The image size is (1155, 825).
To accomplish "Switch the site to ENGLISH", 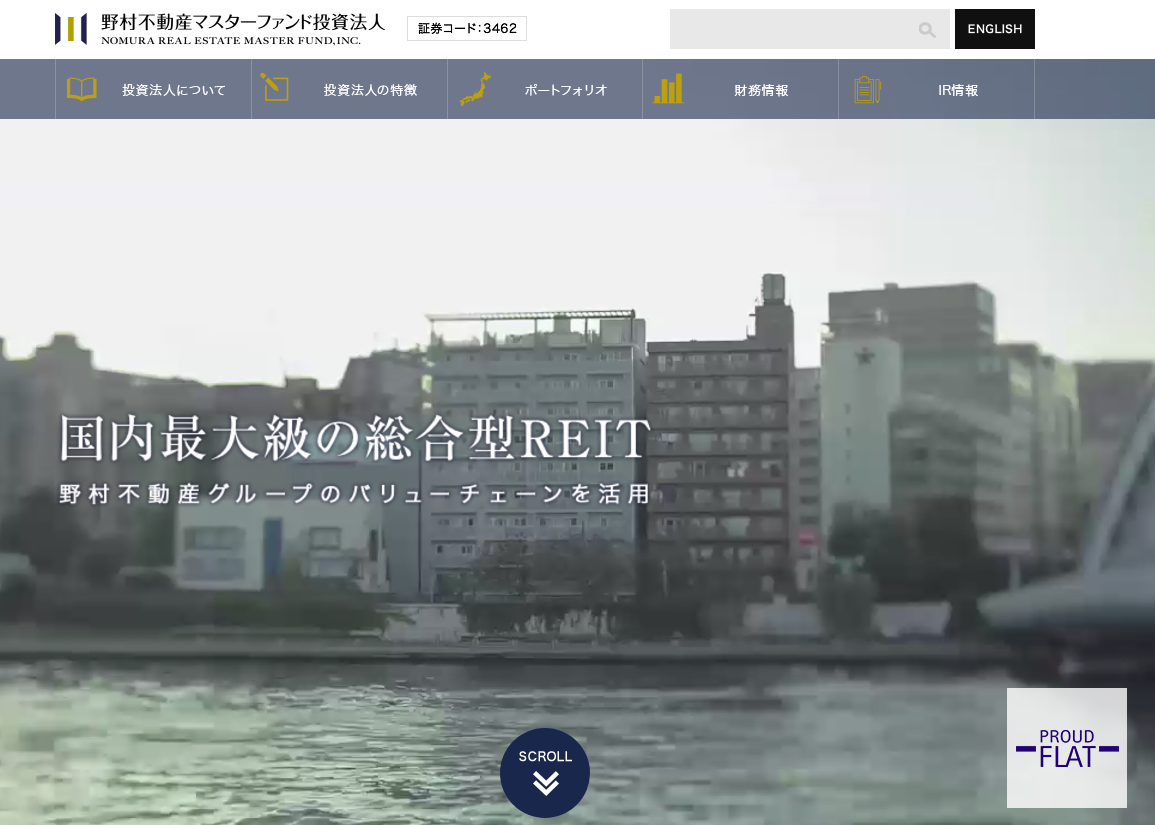I will pos(994,28).
